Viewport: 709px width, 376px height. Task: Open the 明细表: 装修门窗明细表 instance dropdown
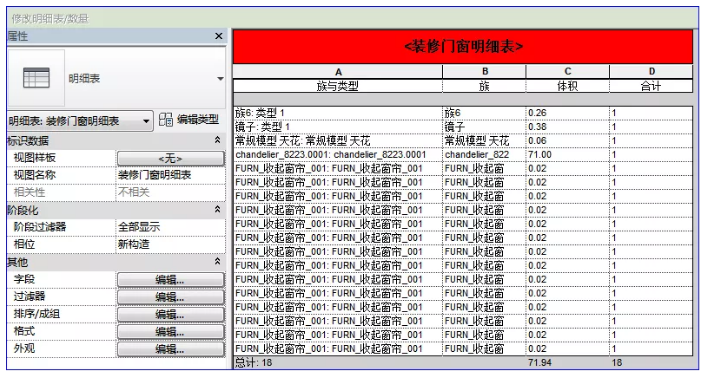pos(80,121)
